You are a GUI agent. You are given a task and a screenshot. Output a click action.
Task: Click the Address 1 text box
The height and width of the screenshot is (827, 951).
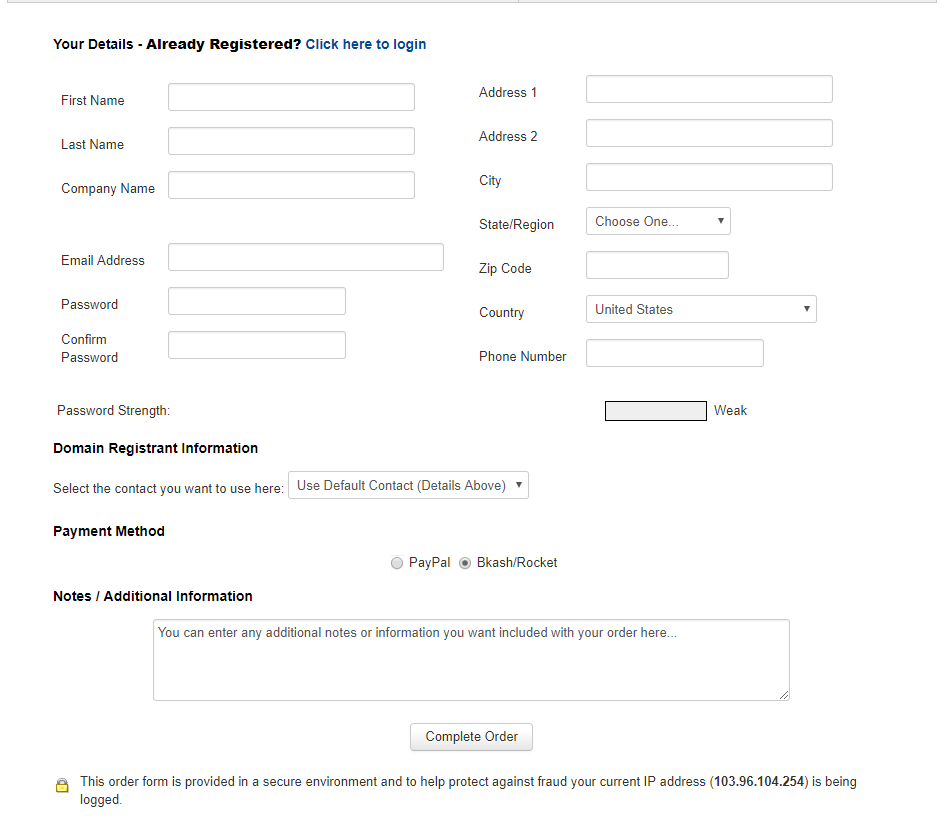click(709, 89)
